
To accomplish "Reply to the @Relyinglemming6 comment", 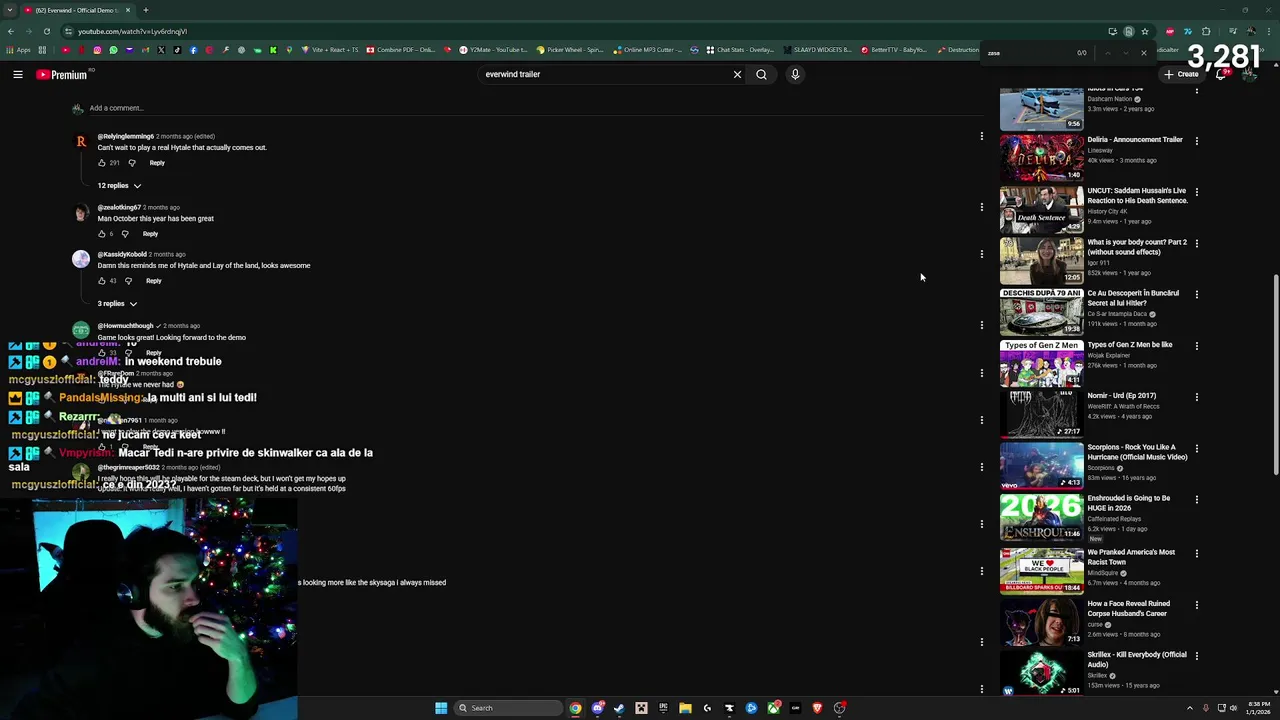I will (x=157, y=163).
